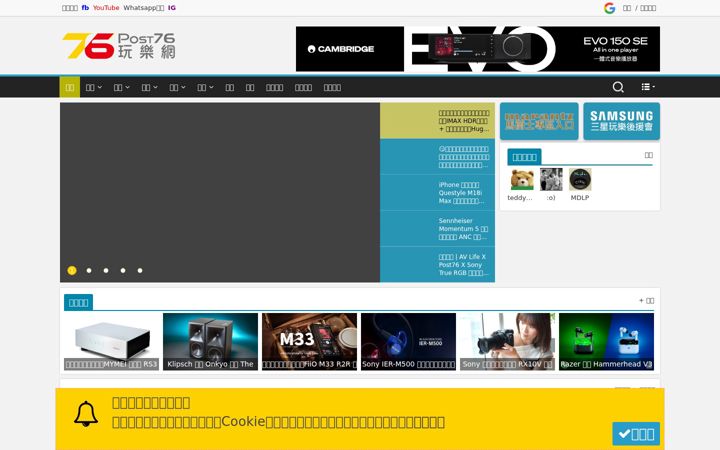Open the MYMEI RS3 article thumbnail
Screen dimensions: 720x450
click(111, 342)
